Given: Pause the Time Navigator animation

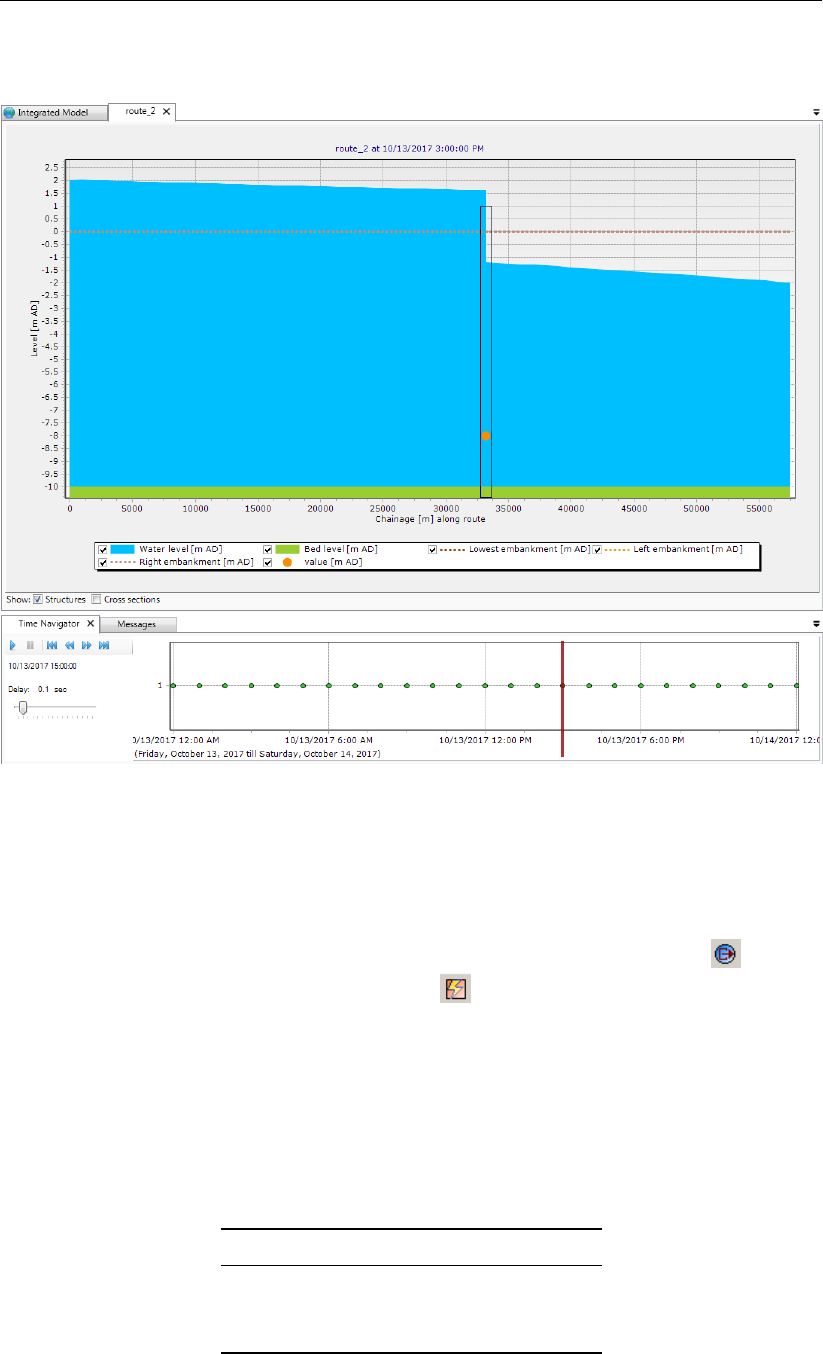Looking at the screenshot, I should pos(31,646).
